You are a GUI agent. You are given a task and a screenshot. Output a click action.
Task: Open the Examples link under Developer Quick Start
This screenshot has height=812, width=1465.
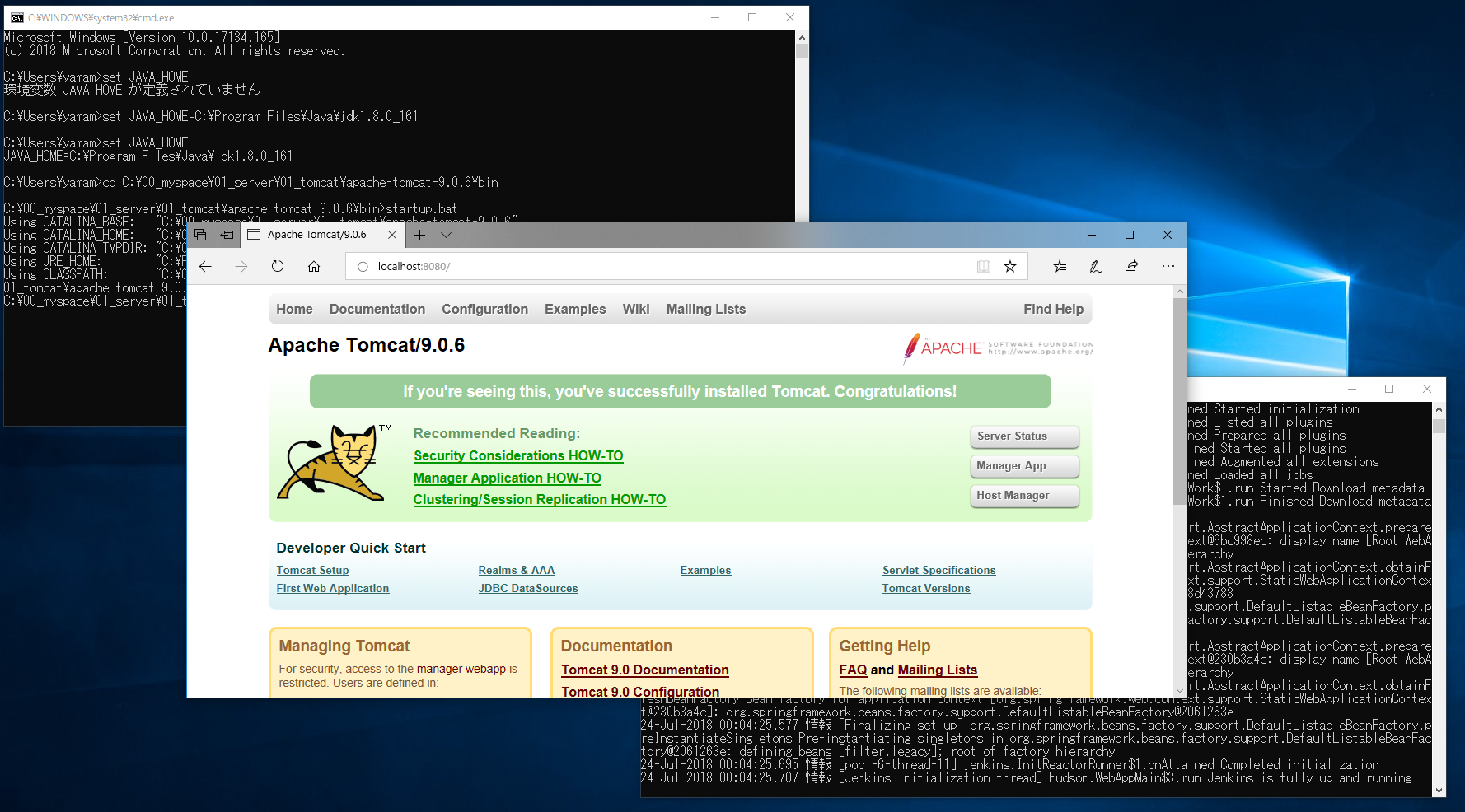pos(705,570)
